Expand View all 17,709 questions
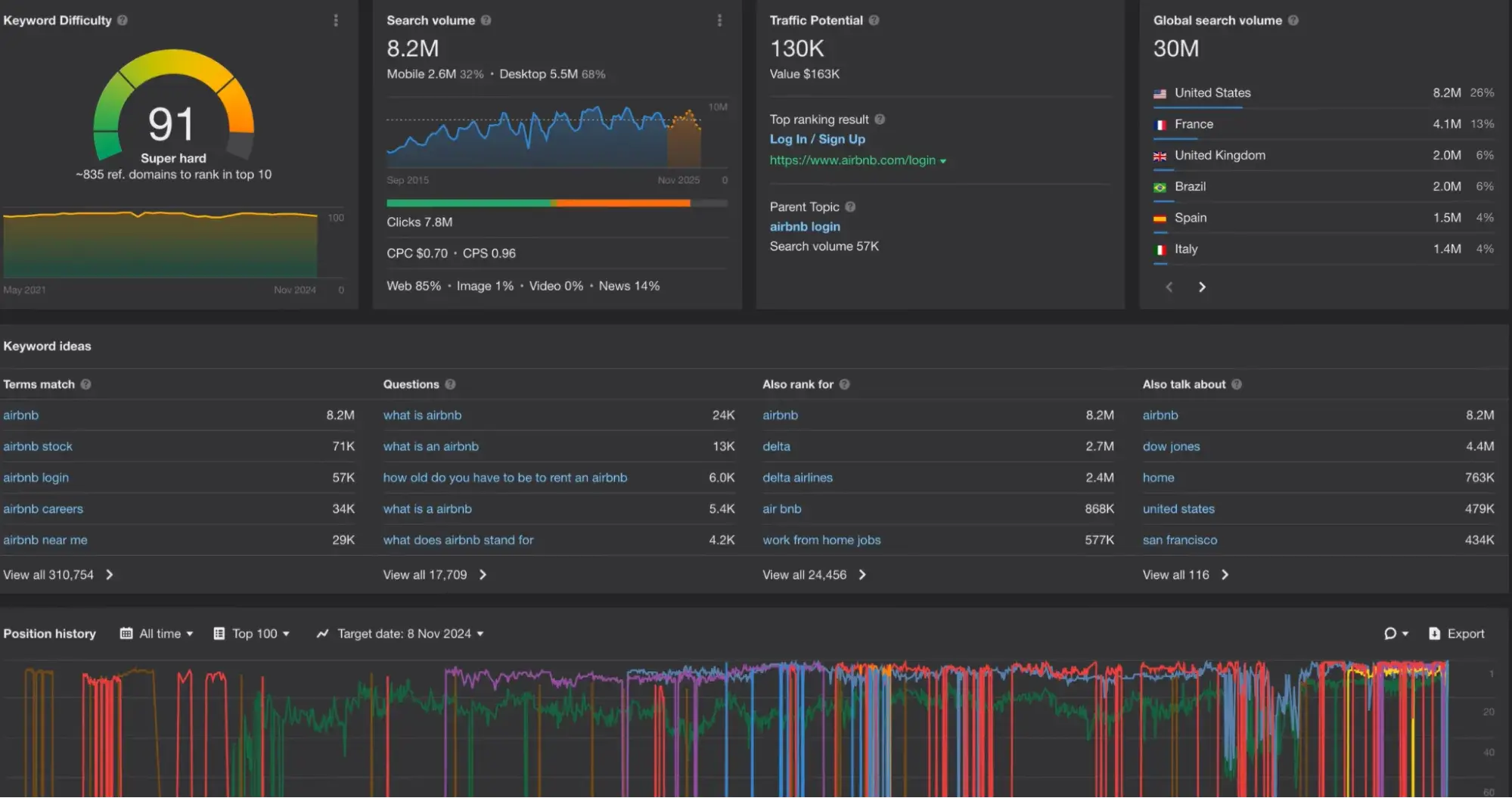1512x798 pixels. tap(435, 575)
